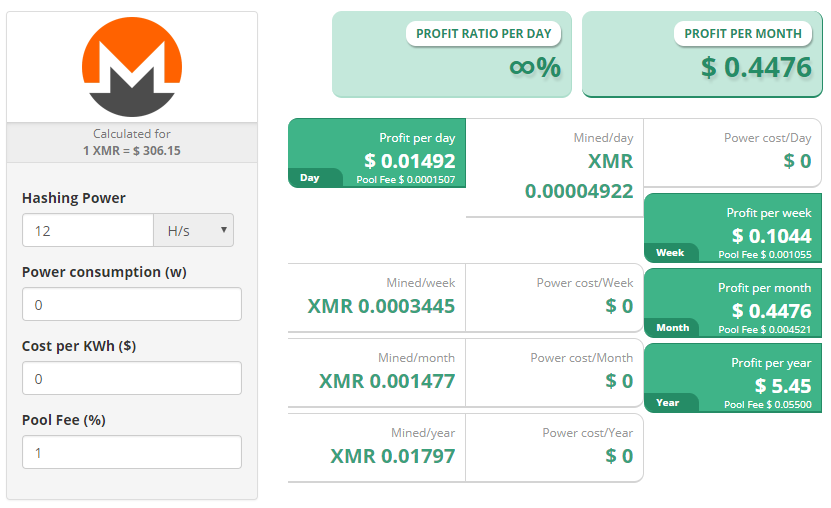Image resolution: width=831 pixels, height=508 pixels.
Task: Click the Cost per KWh ($) label
Action: point(79,346)
